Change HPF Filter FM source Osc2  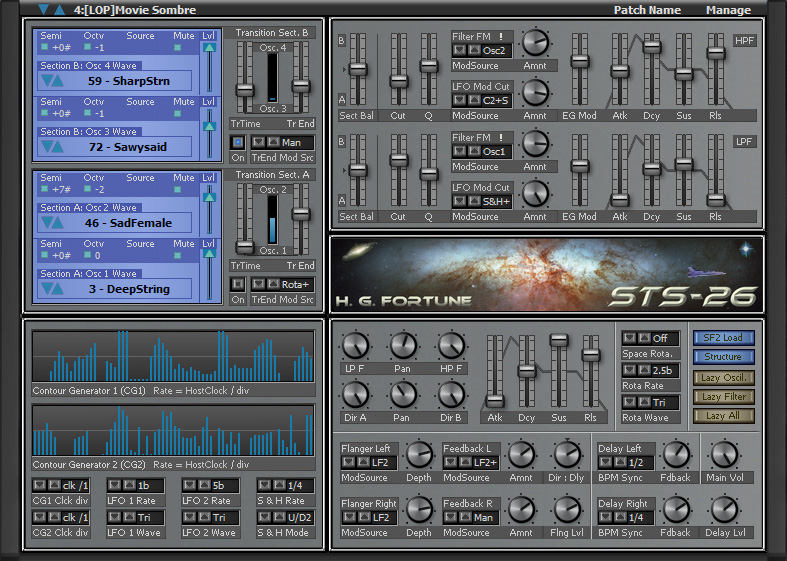pos(482,51)
